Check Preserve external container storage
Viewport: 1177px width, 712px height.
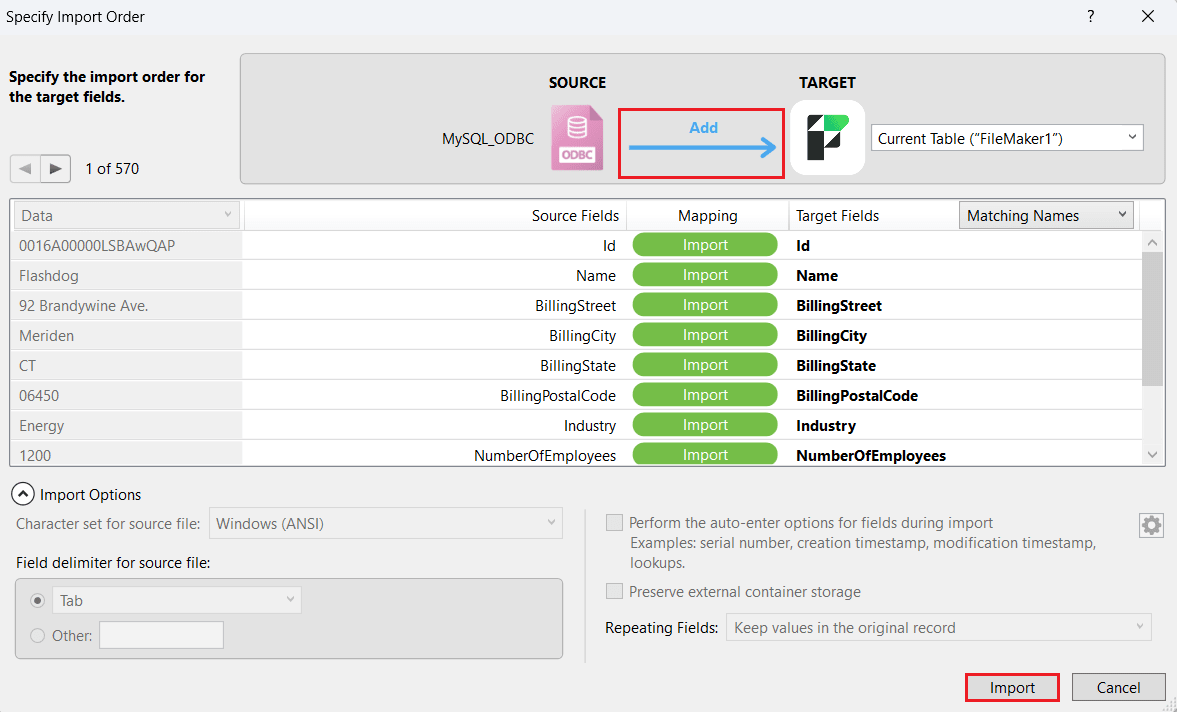(614, 591)
